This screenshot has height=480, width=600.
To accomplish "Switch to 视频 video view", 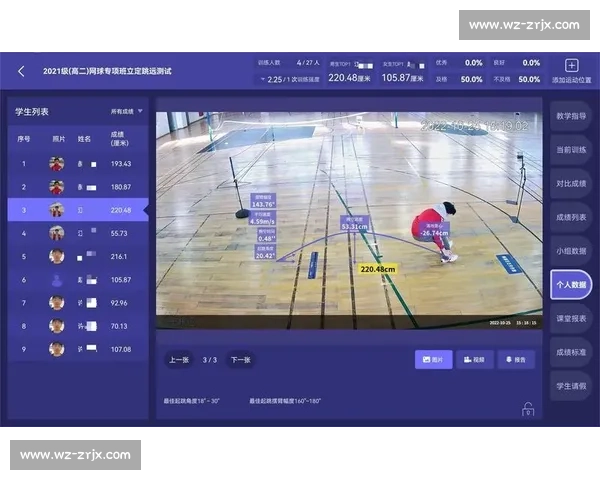I will click(x=475, y=359).
